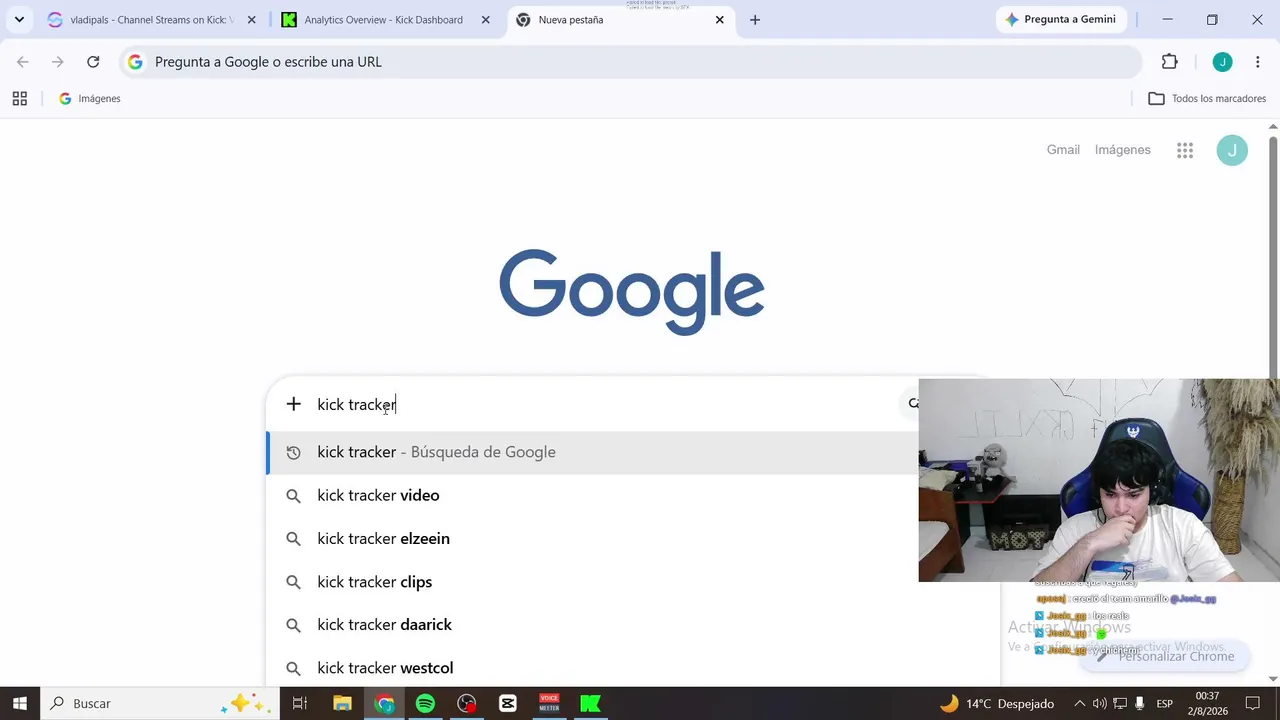1280x720 pixels.
Task: Click the Google logo
Action: (632, 292)
